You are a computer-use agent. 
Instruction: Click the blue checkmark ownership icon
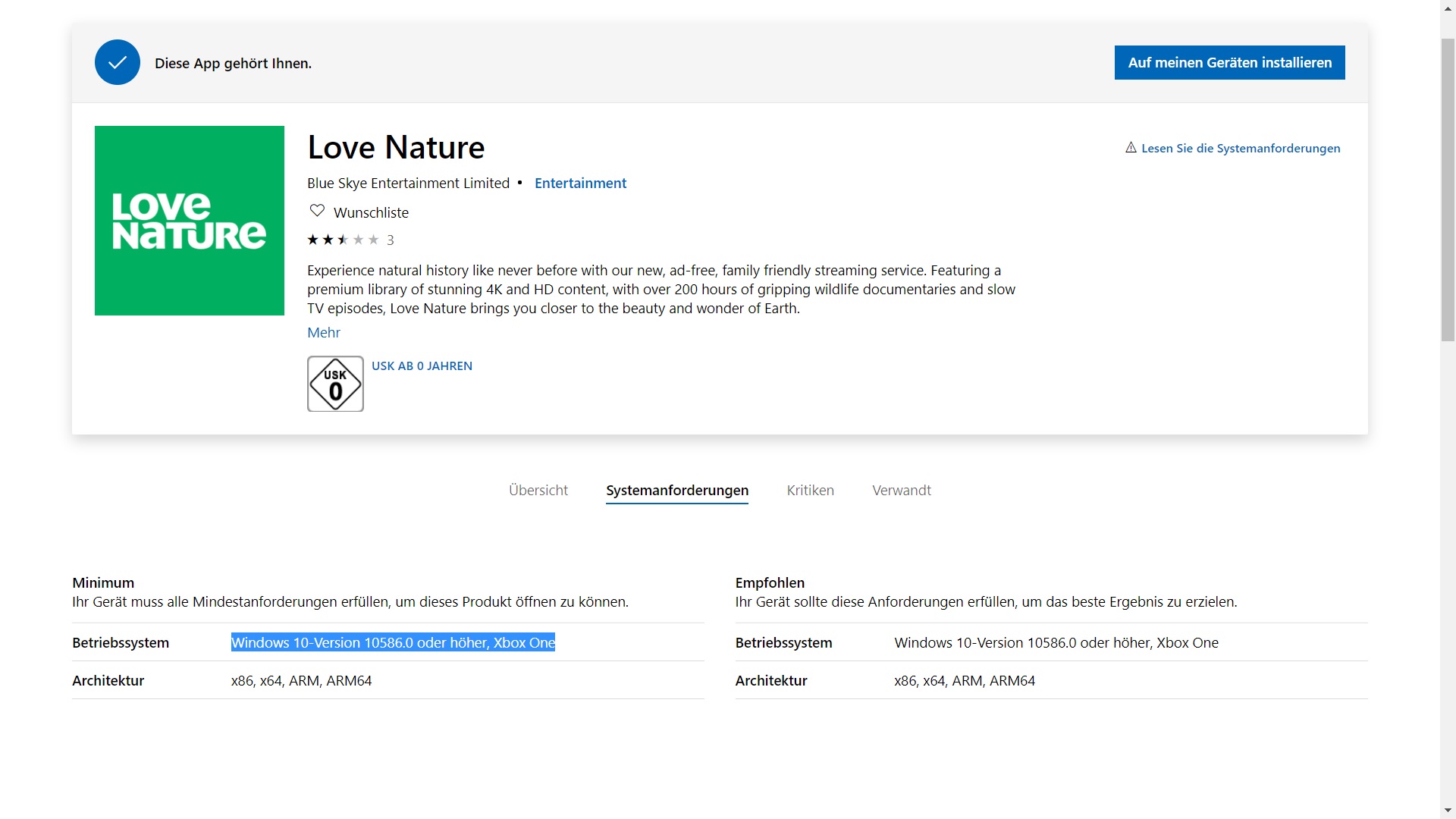[118, 62]
